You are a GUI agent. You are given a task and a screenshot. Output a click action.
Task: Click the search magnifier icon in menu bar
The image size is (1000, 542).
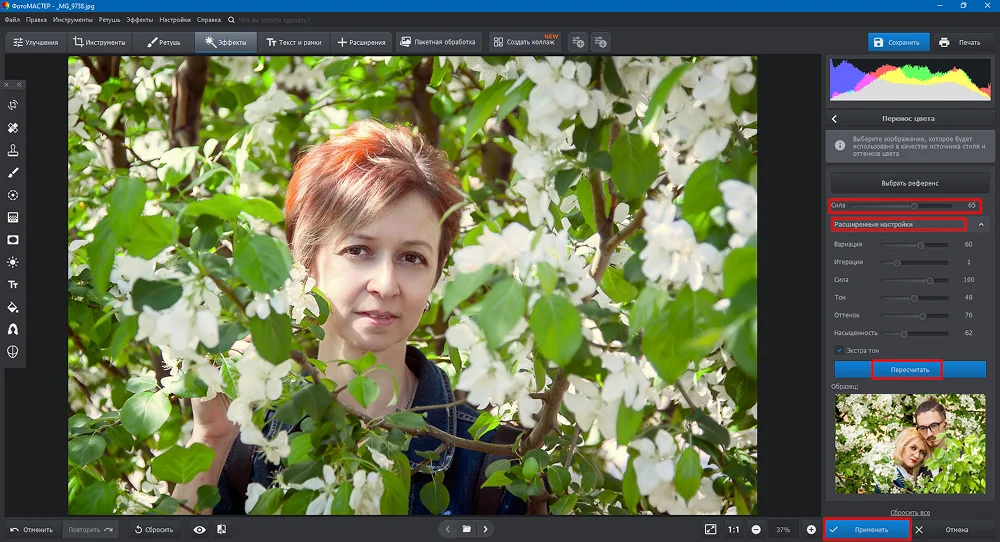(x=231, y=20)
